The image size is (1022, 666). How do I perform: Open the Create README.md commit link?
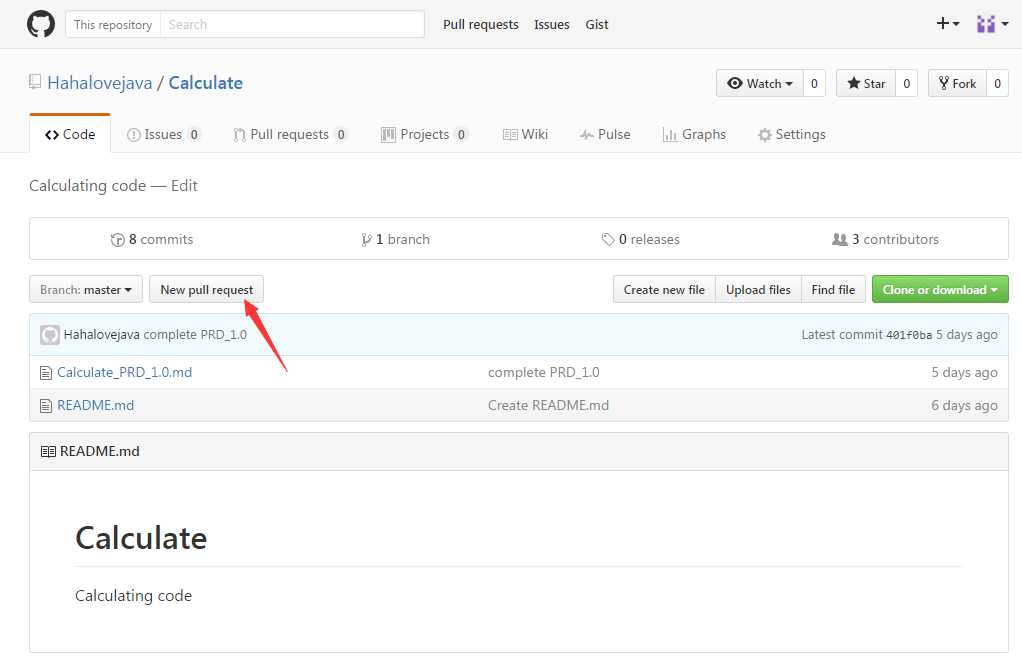tap(548, 405)
